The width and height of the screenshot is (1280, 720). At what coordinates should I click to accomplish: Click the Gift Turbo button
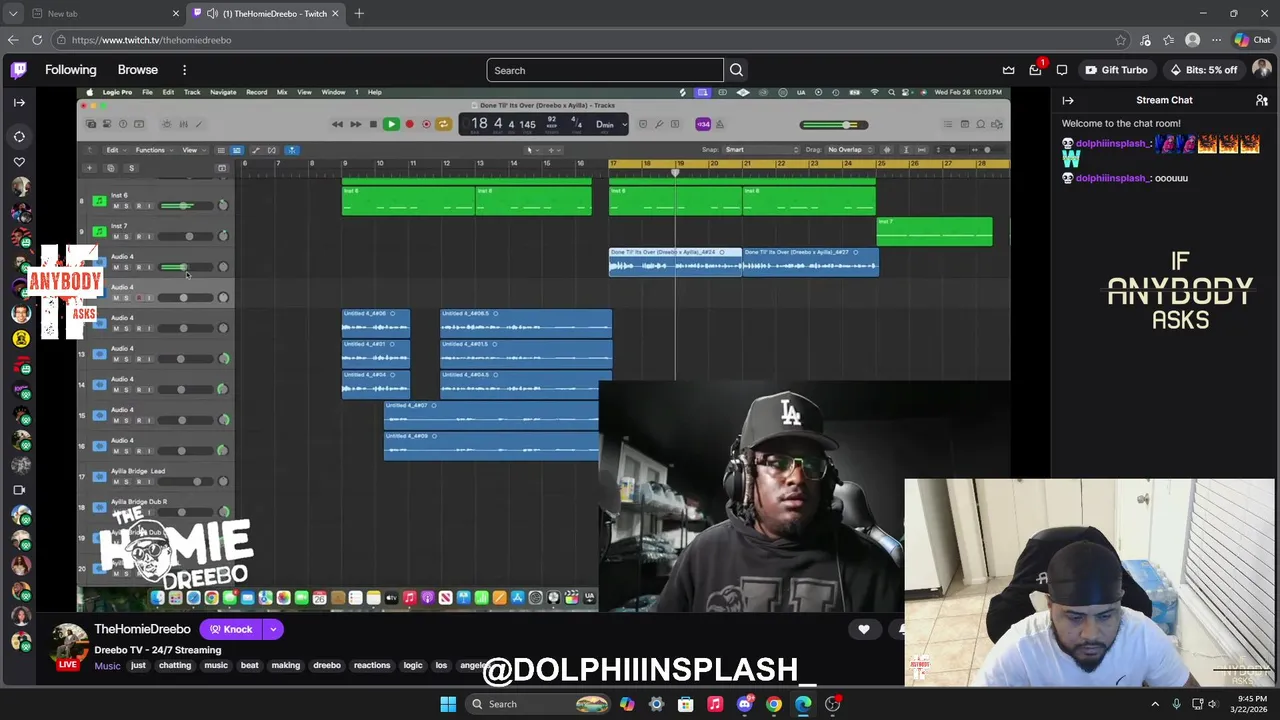tap(1115, 70)
